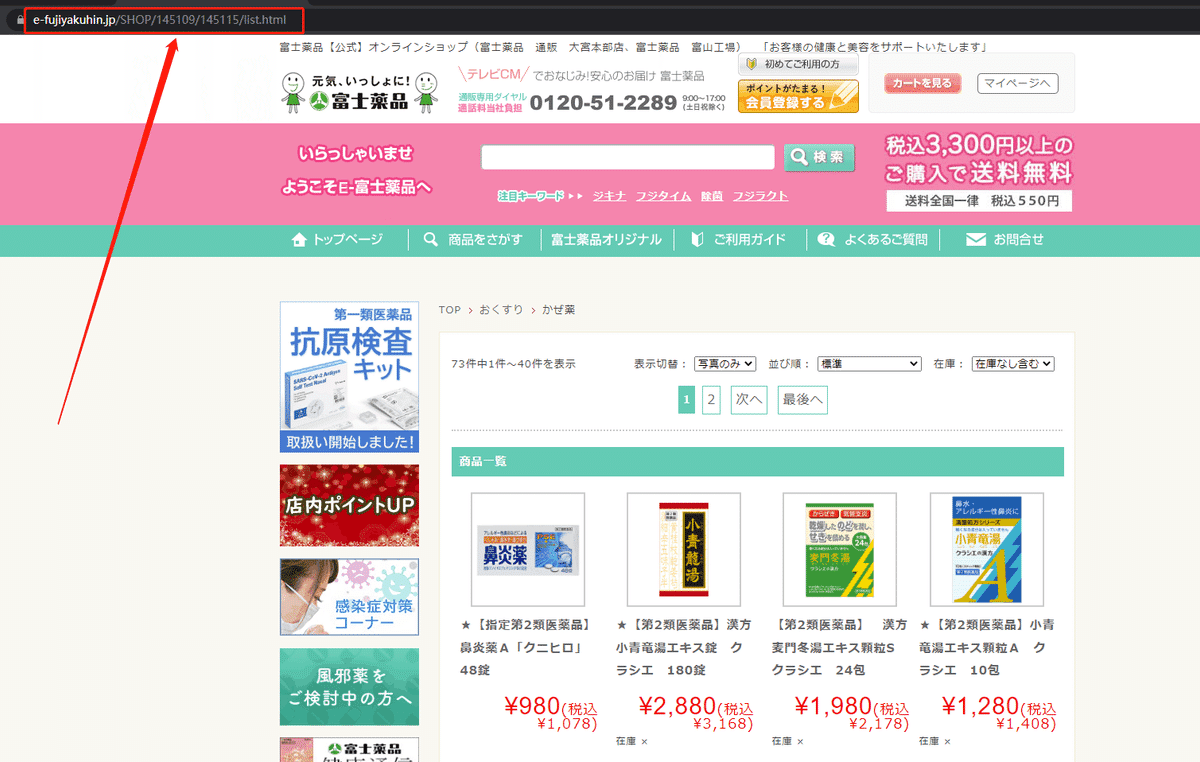
Task: Open 感染症対策コーナー sidebar banner
Action: click(349, 597)
